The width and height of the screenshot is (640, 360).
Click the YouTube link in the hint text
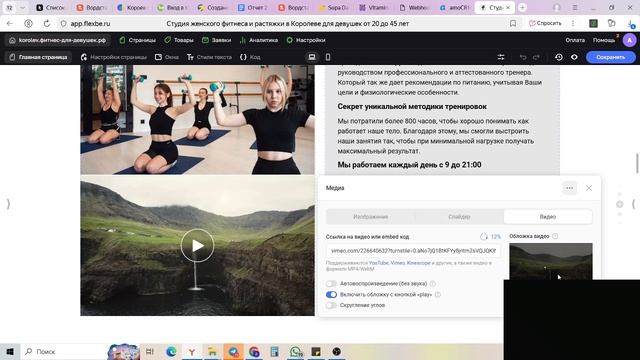pos(378,263)
